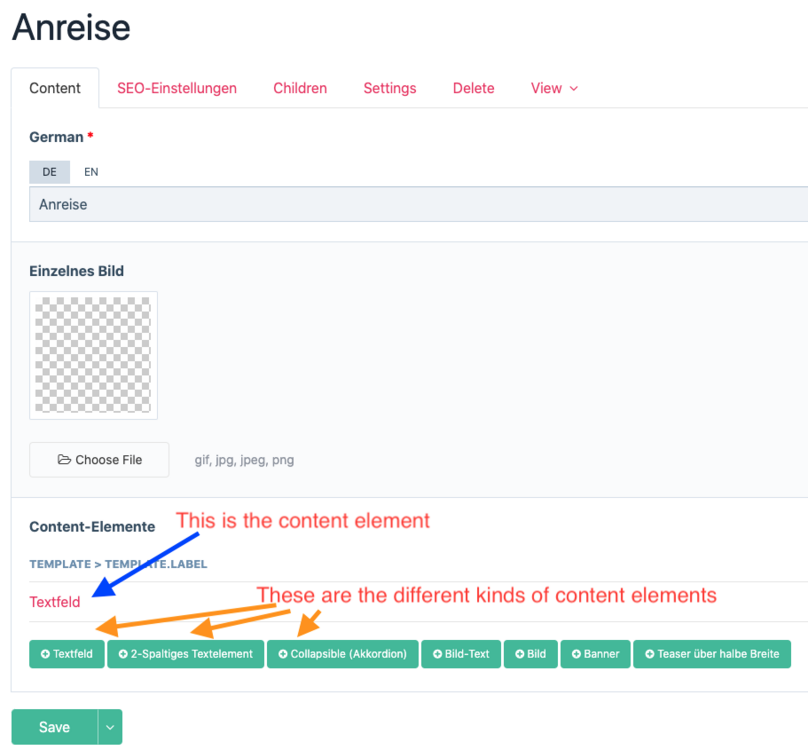Switch to DE language tab
Viewport: 808px width, 750px height.
(x=49, y=172)
